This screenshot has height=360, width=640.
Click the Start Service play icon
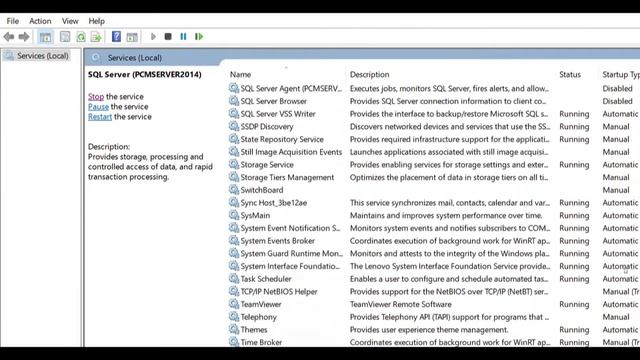pos(153,37)
